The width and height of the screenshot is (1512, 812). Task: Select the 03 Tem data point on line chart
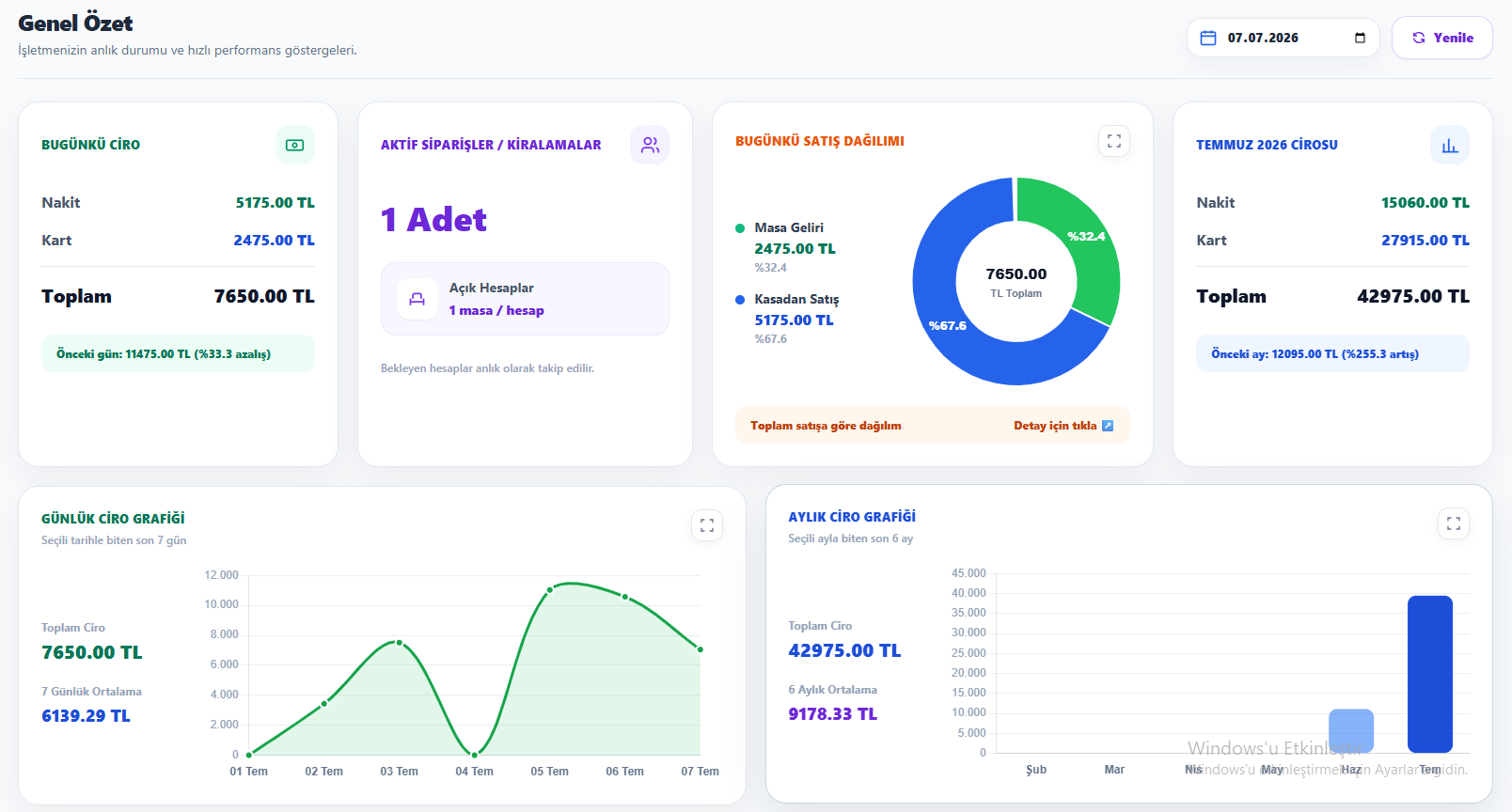(400, 643)
